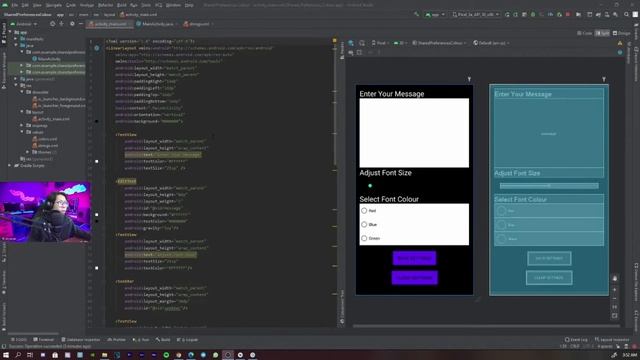Click the Windows Start button

pos(6,355)
